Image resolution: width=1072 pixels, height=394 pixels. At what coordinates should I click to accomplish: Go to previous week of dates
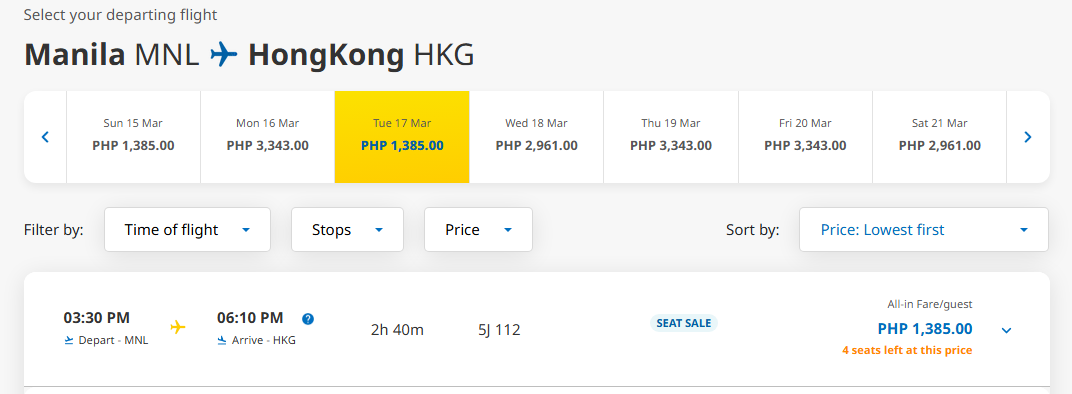tap(45, 137)
